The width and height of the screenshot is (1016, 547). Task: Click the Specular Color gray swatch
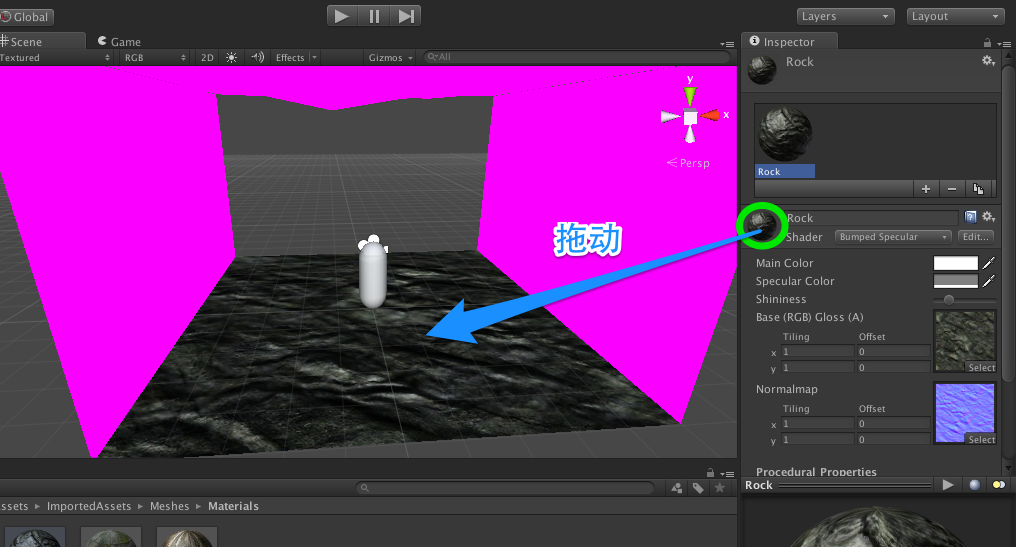[x=956, y=281]
